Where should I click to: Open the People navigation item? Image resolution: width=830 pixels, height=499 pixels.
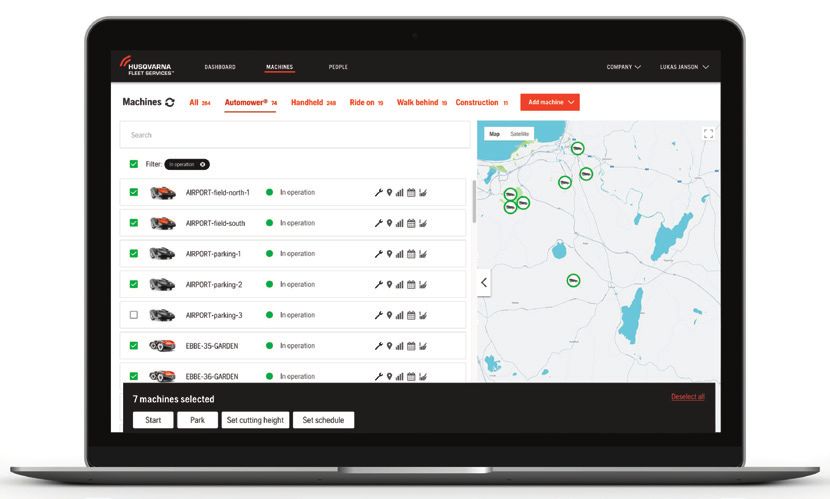point(338,67)
